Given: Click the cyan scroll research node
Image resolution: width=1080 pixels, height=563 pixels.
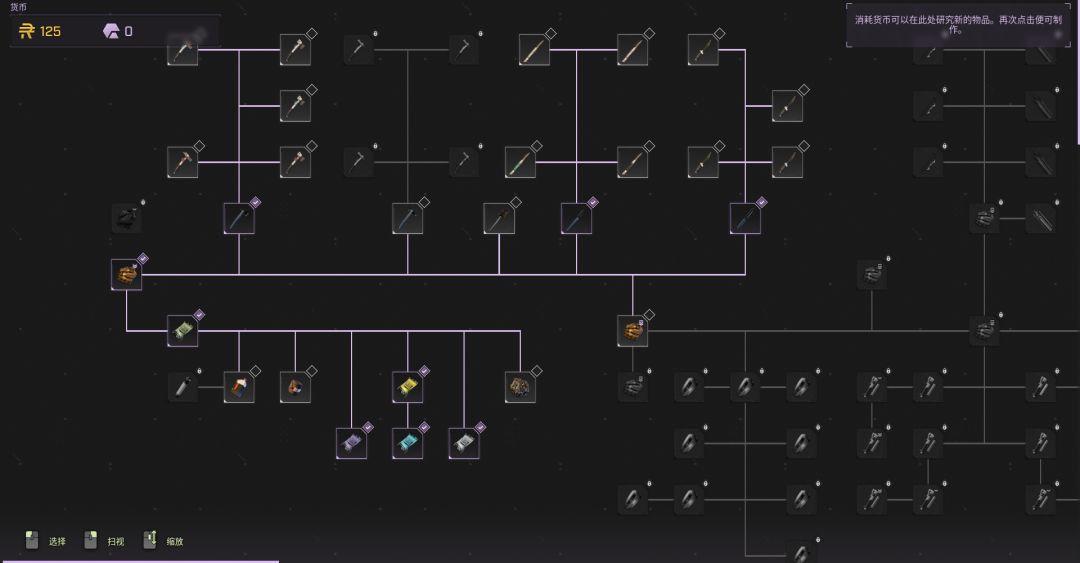Looking at the screenshot, I should 407,442.
